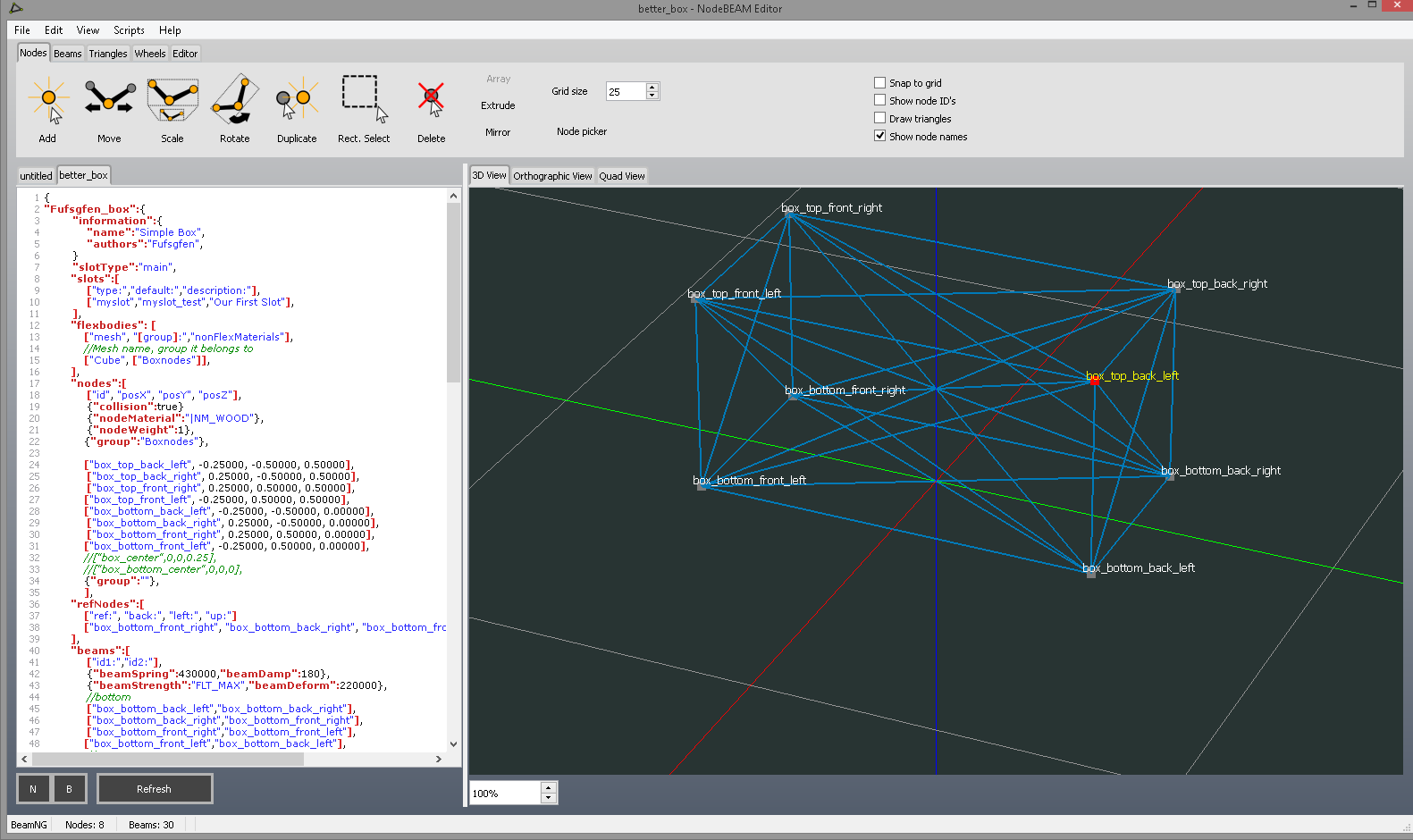Click scroll down arrow in code editor
The width and height of the screenshot is (1413, 840).
pyautogui.click(x=453, y=743)
